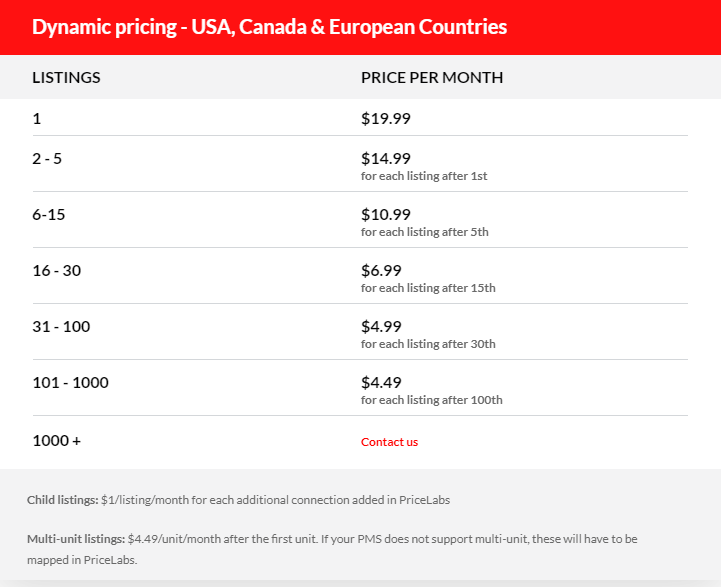Click the $6.99 price

(381, 270)
